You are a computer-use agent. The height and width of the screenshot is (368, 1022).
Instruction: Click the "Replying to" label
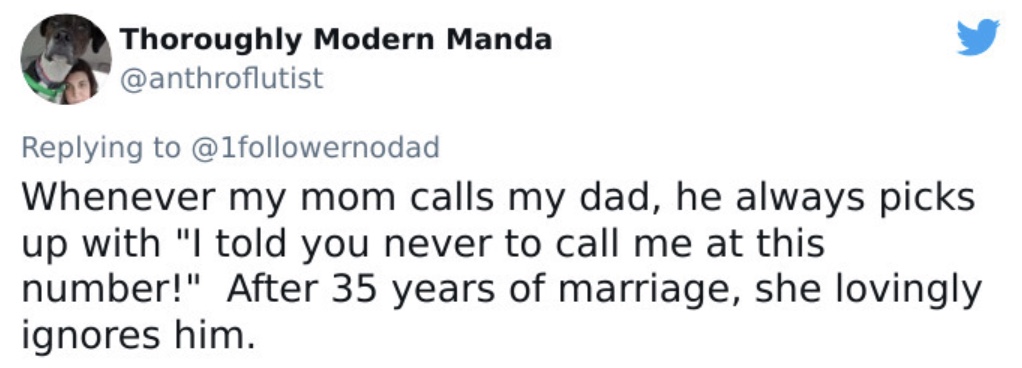[x=101, y=149]
